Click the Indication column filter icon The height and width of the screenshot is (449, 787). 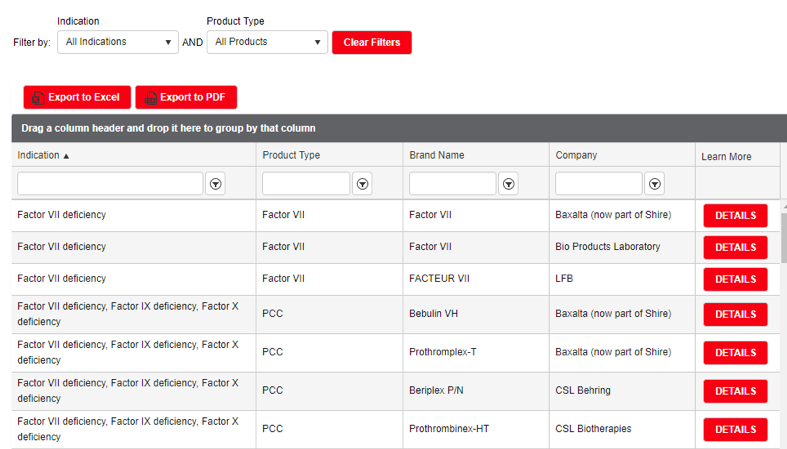tap(216, 184)
